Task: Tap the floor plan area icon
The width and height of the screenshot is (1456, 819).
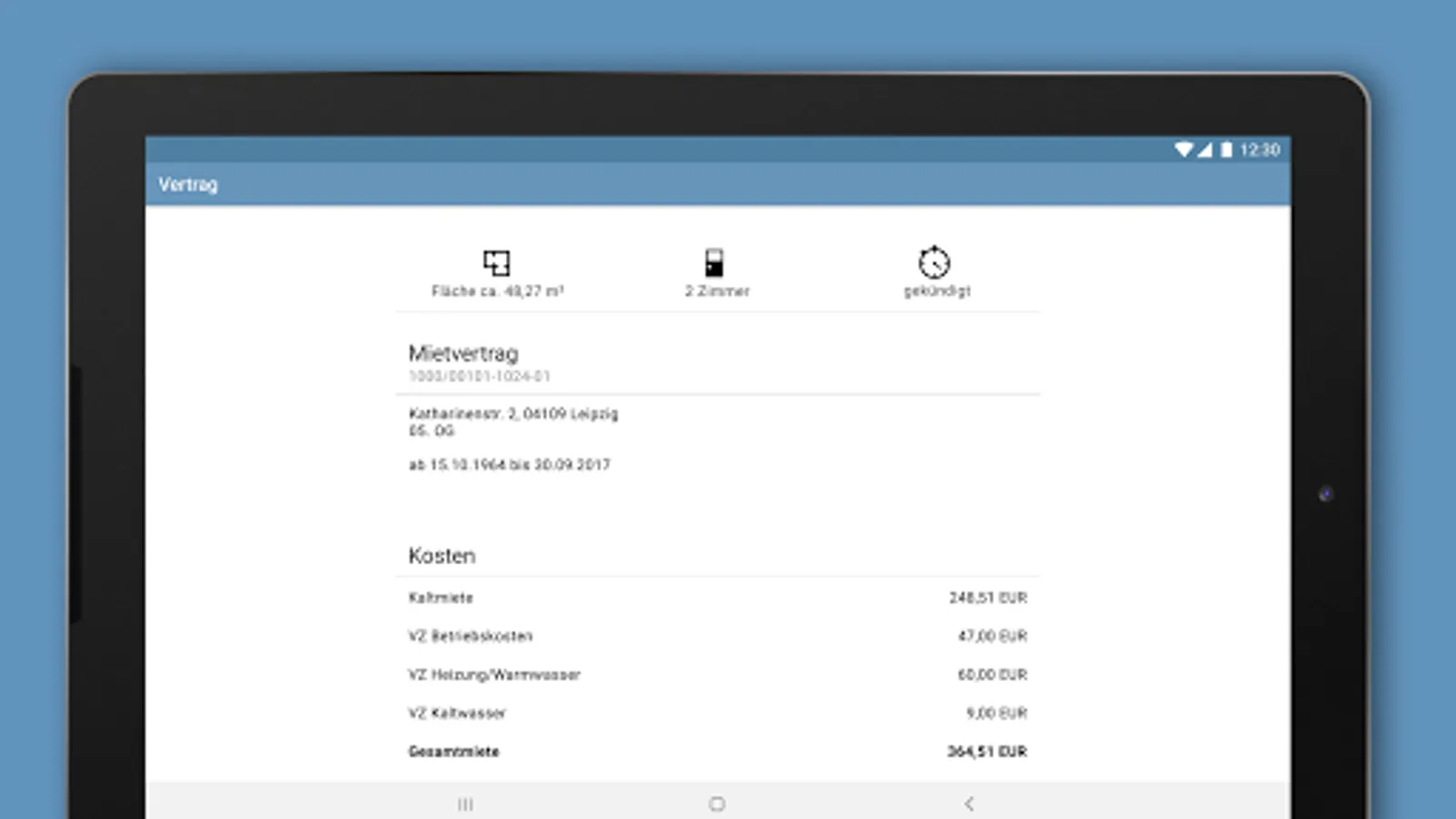Action: pos(496,263)
